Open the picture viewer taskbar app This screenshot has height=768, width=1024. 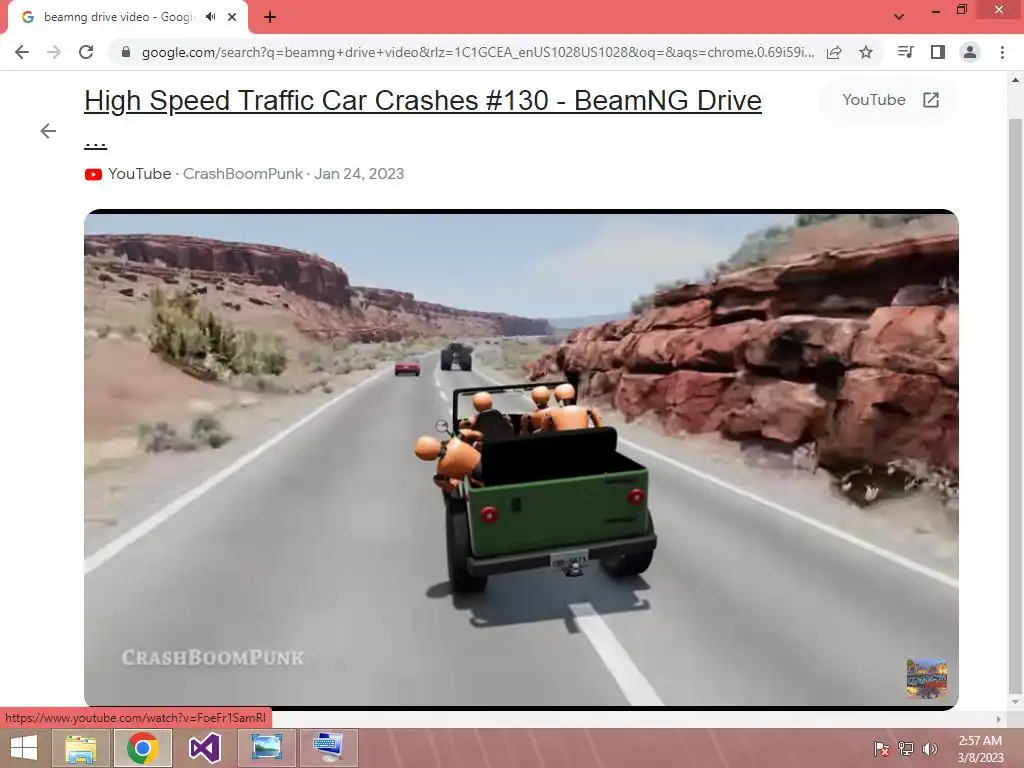pos(266,748)
